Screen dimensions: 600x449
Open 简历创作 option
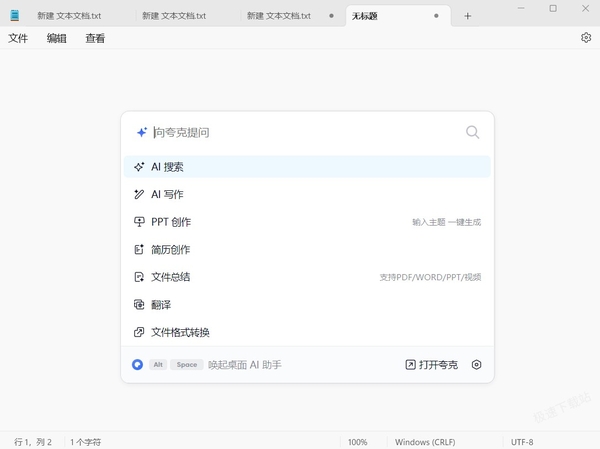coord(307,249)
